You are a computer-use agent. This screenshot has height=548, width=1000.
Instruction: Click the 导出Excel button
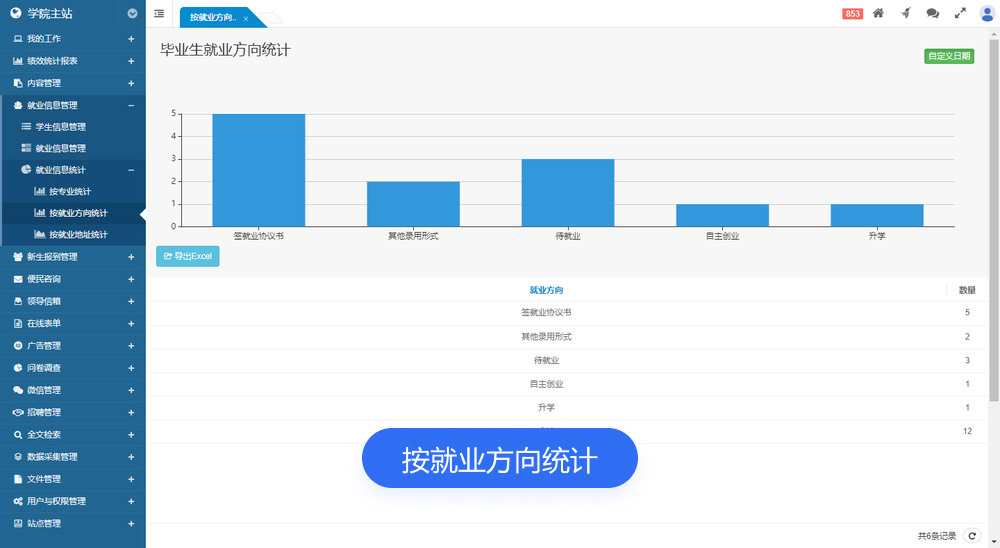(x=187, y=257)
